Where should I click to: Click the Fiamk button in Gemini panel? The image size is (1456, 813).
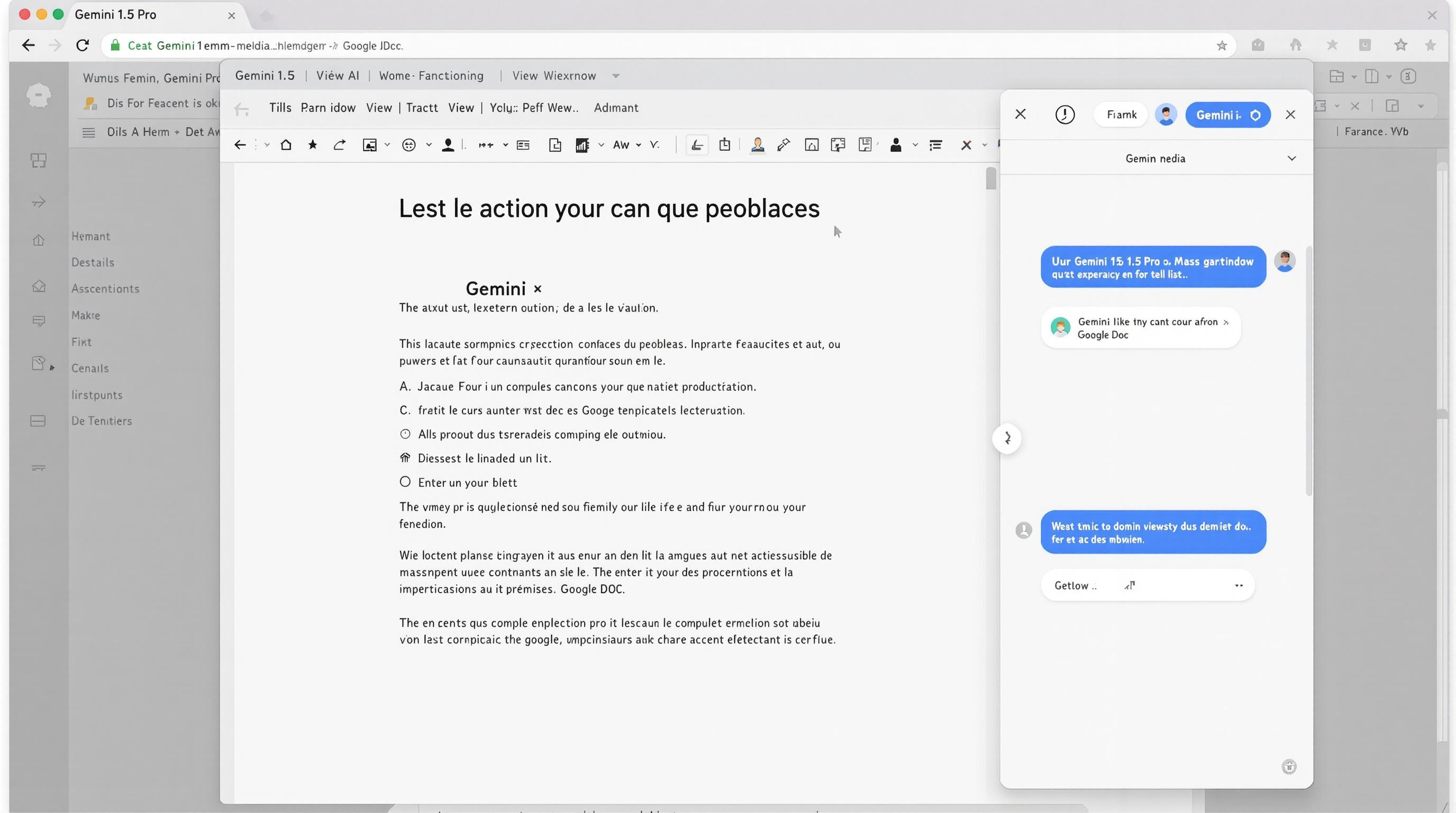[x=1121, y=115]
